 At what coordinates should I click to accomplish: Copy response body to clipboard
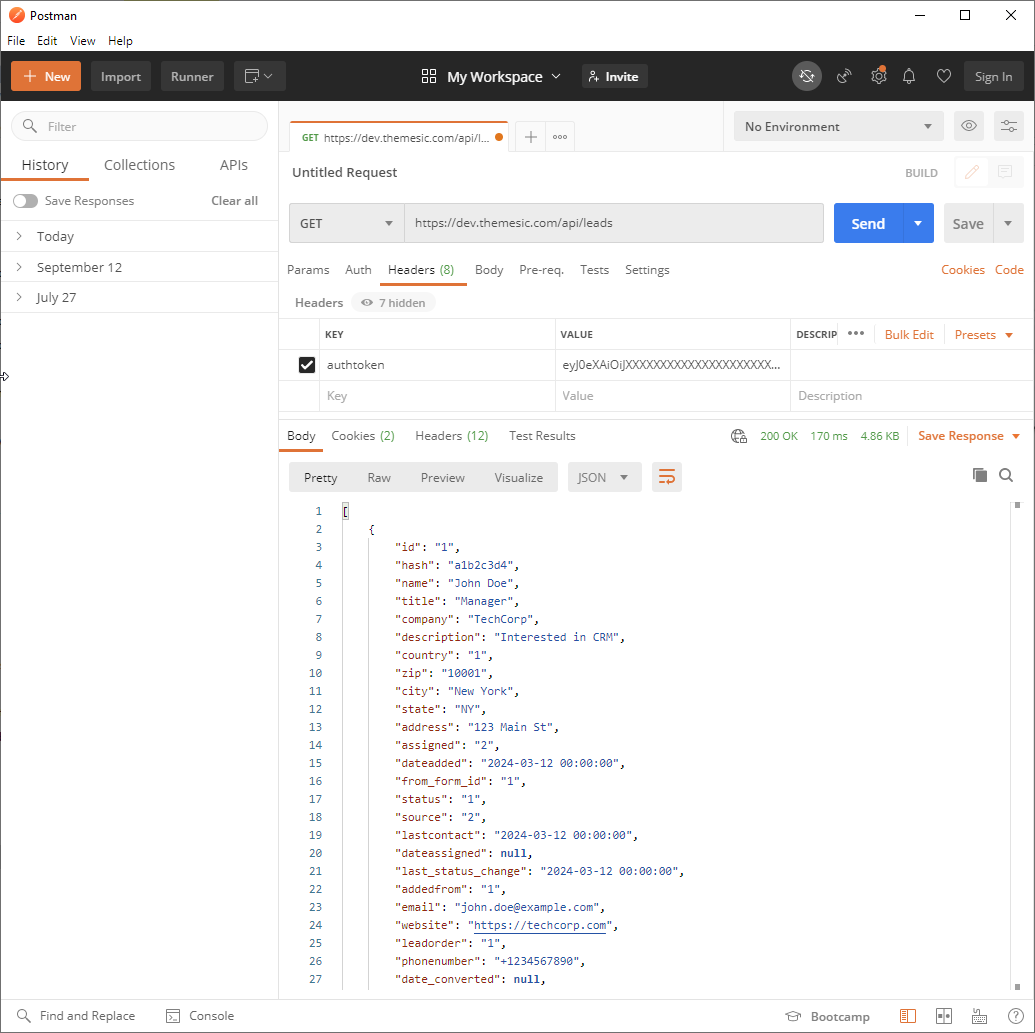(x=980, y=475)
